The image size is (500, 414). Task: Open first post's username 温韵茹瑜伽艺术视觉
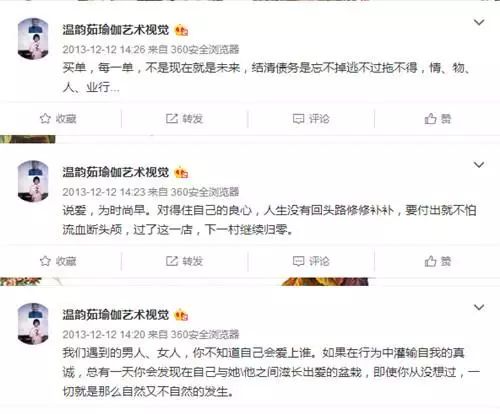pyautogui.click(x=116, y=30)
